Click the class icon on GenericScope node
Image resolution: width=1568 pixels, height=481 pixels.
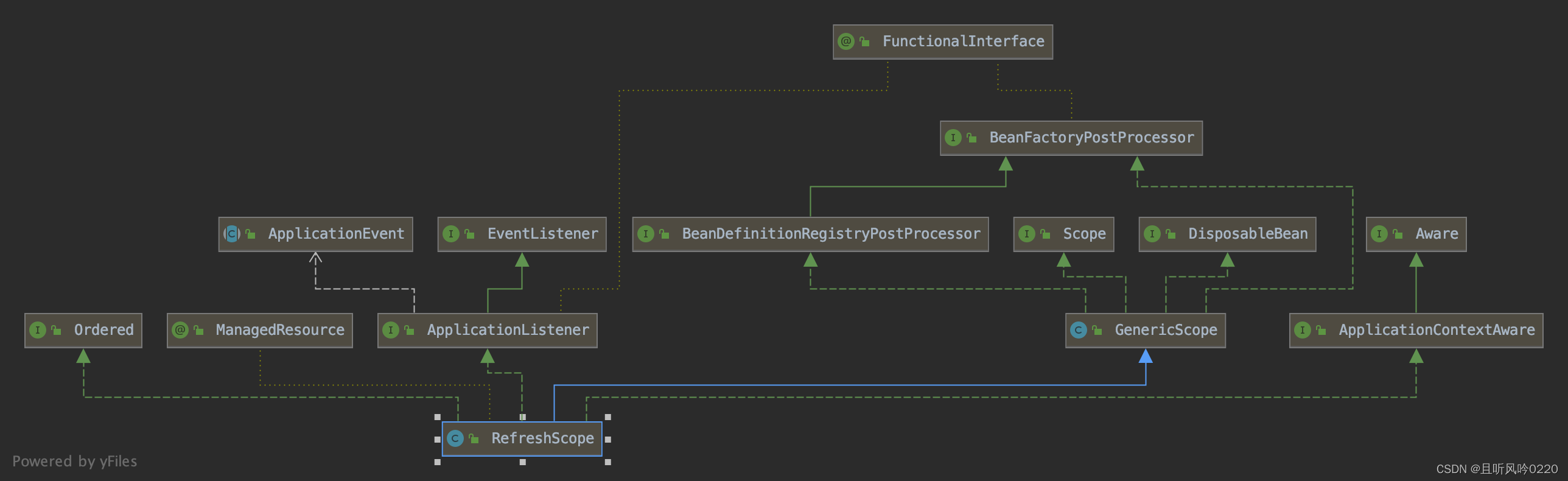pyautogui.click(x=1079, y=330)
